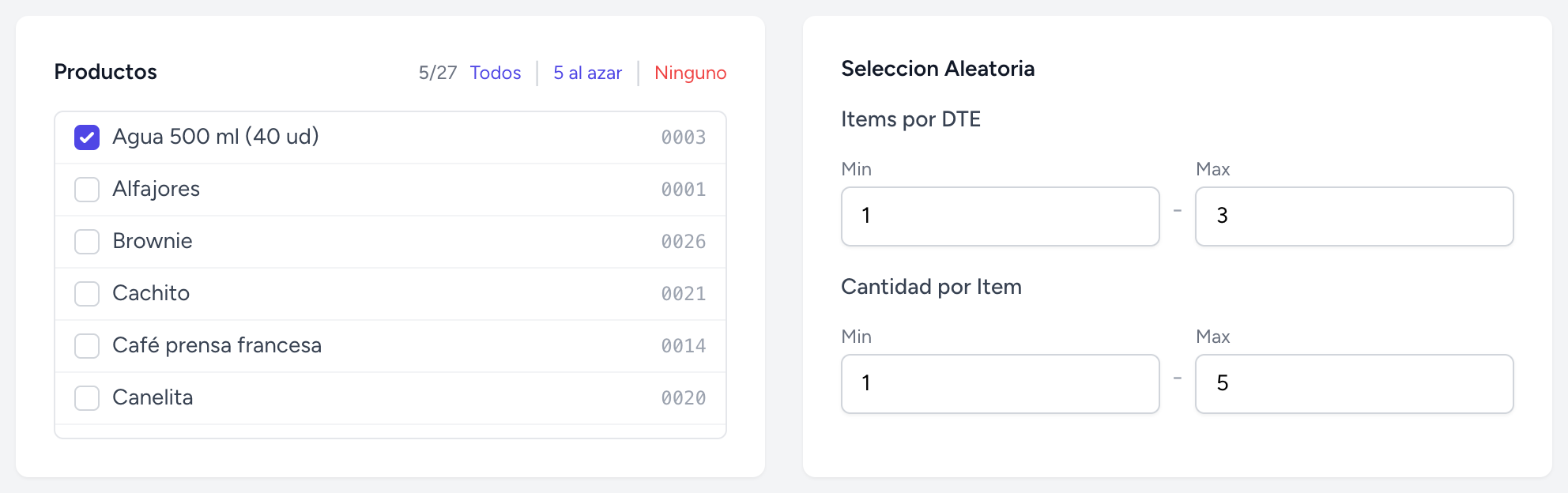Uncheck the Agua 500 ml (40 ud) checkbox
This screenshot has width=1568, height=493.
(x=87, y=137)
